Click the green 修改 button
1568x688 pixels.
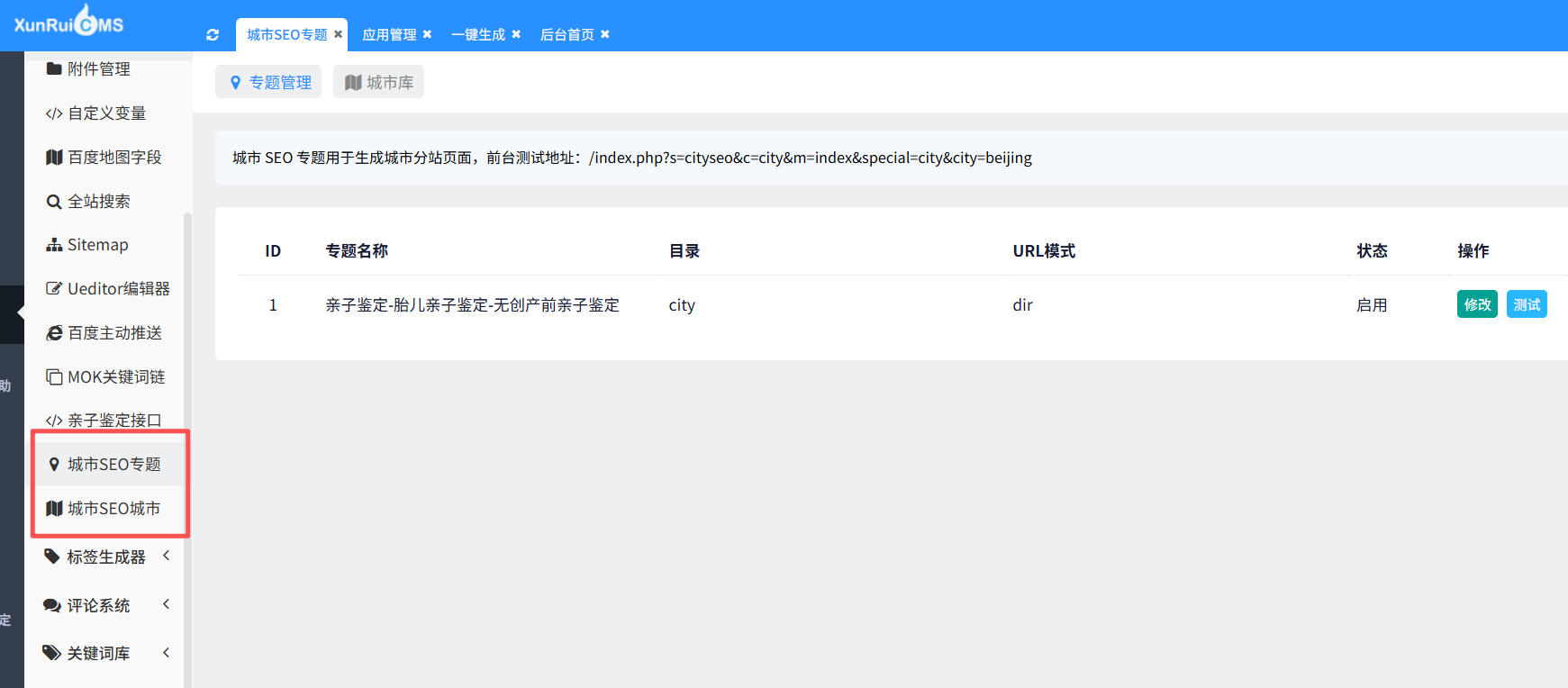click(x=1477, y=304)
